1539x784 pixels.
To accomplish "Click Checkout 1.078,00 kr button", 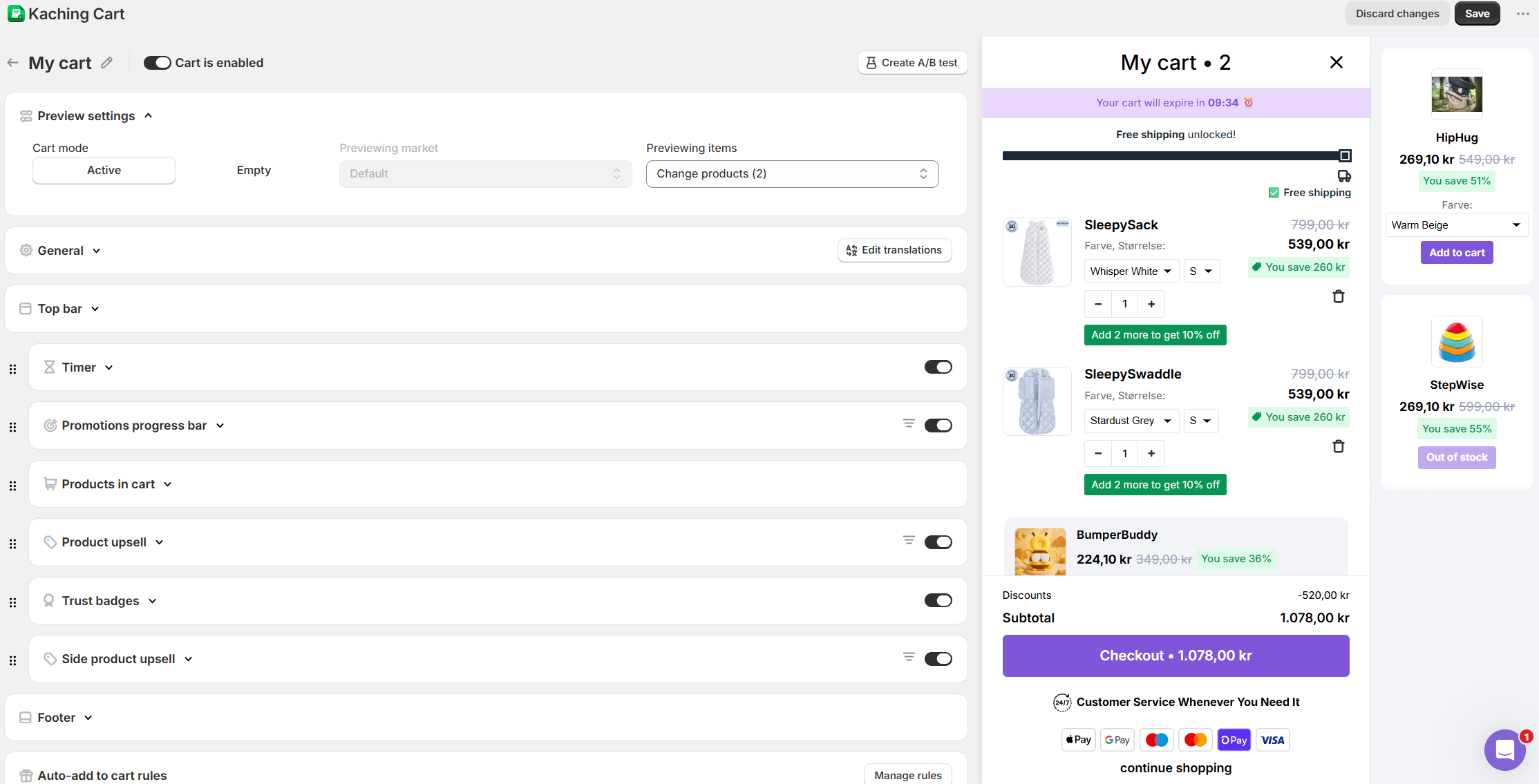I will click(x=1176, y=656).
